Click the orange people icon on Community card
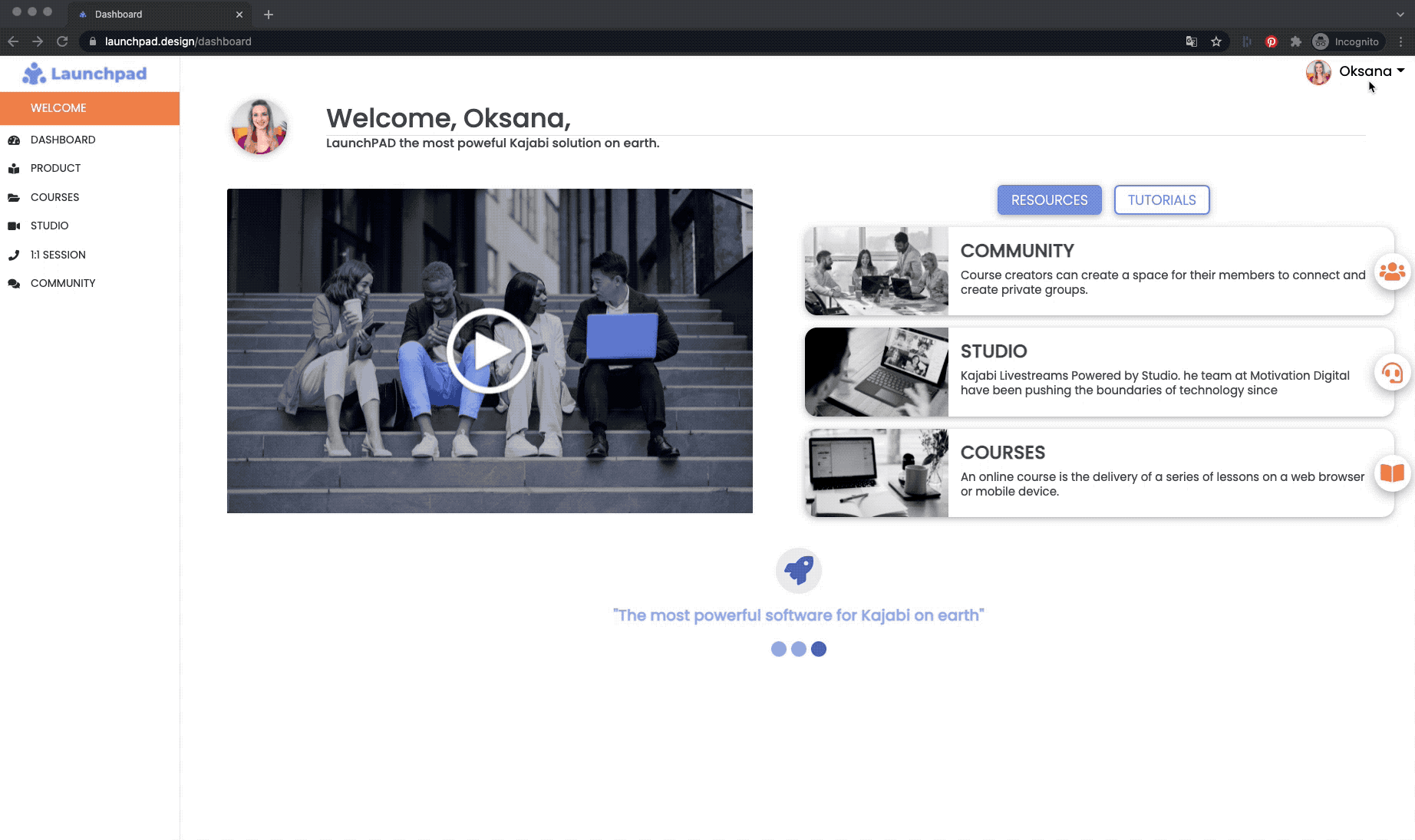Screen dimensions: 1415x840 1392,272
